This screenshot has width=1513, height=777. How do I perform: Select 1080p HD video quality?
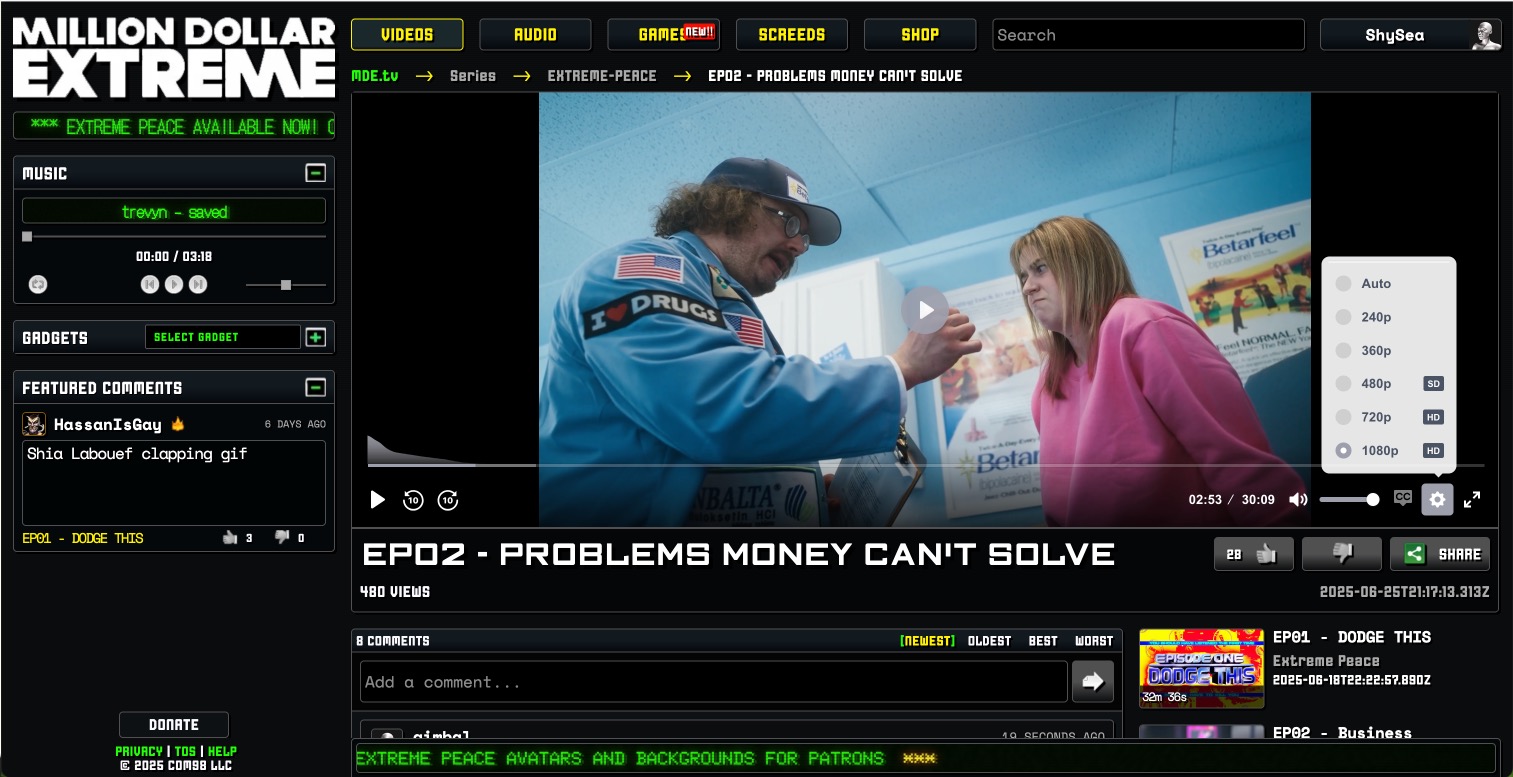1389,451
